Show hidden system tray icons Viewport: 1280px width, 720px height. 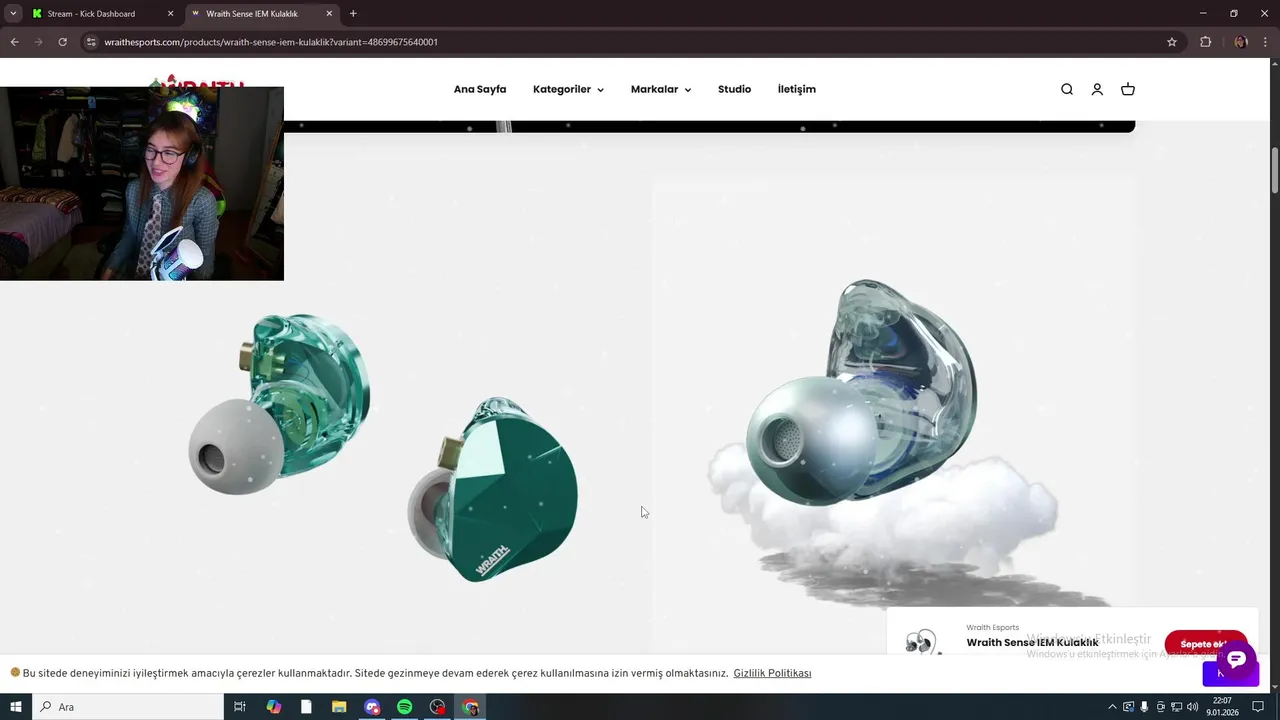[1112, 707]
